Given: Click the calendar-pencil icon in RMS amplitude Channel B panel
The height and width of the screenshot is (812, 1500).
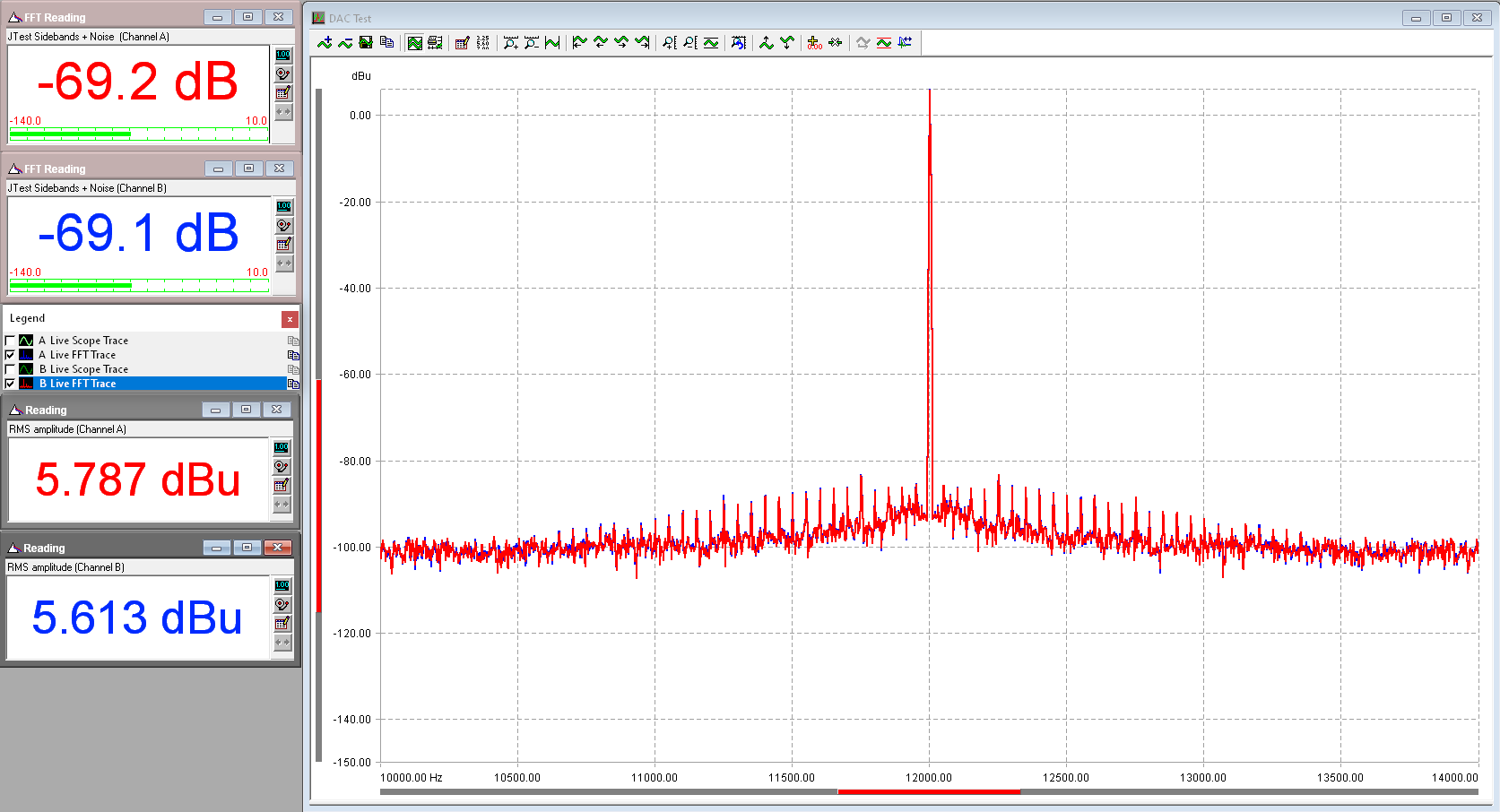Looking at the screenshot, I should click(x=282, y=623).
